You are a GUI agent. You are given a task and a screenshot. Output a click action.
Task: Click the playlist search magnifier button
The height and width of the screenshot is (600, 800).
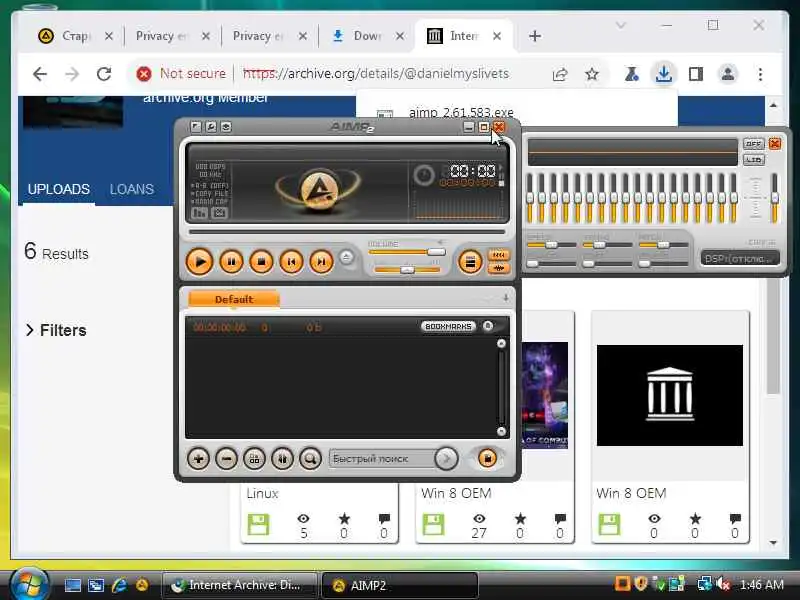pyautogui.click(x=310, y=459)
